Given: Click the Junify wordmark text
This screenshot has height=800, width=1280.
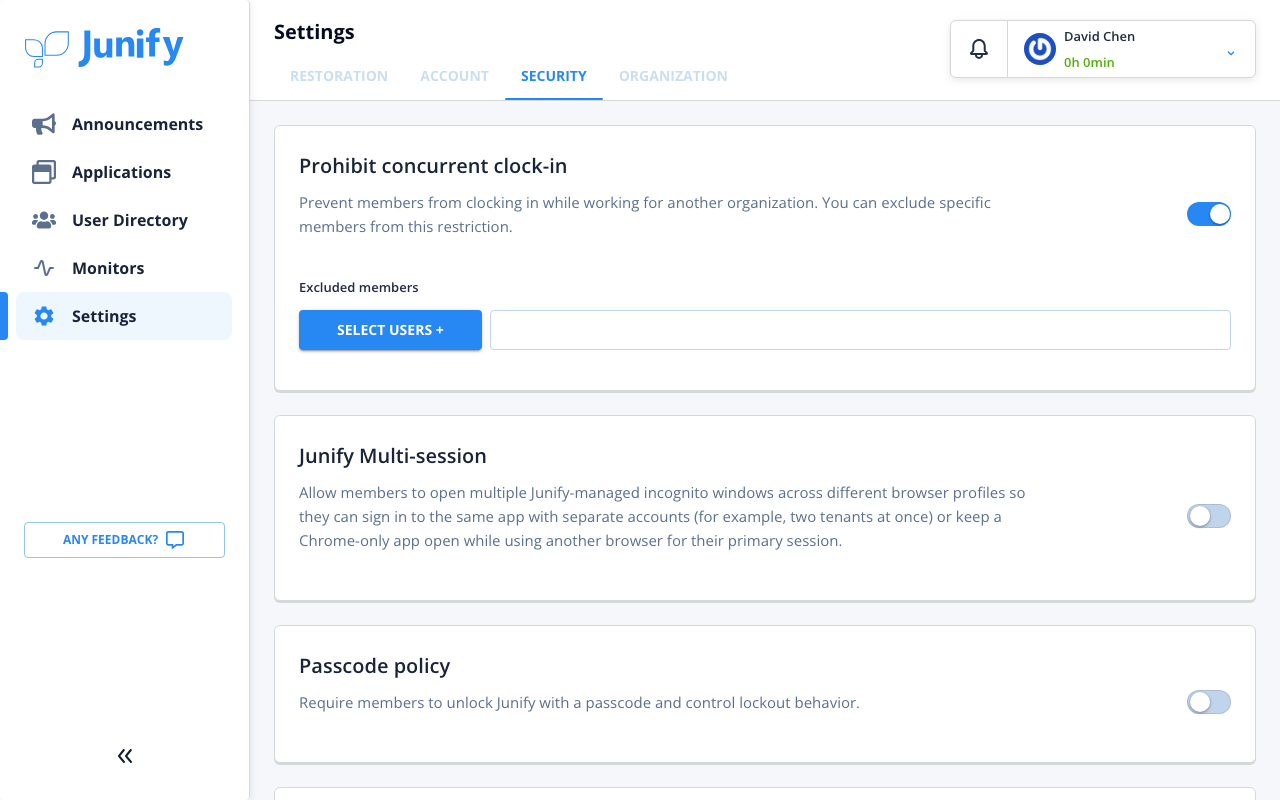Looking at the screenshot, I should [131, 47].
